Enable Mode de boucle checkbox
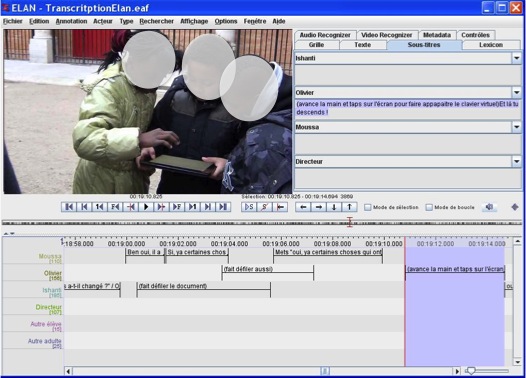This screenshot has height=378, width=526. click(429, 207)
